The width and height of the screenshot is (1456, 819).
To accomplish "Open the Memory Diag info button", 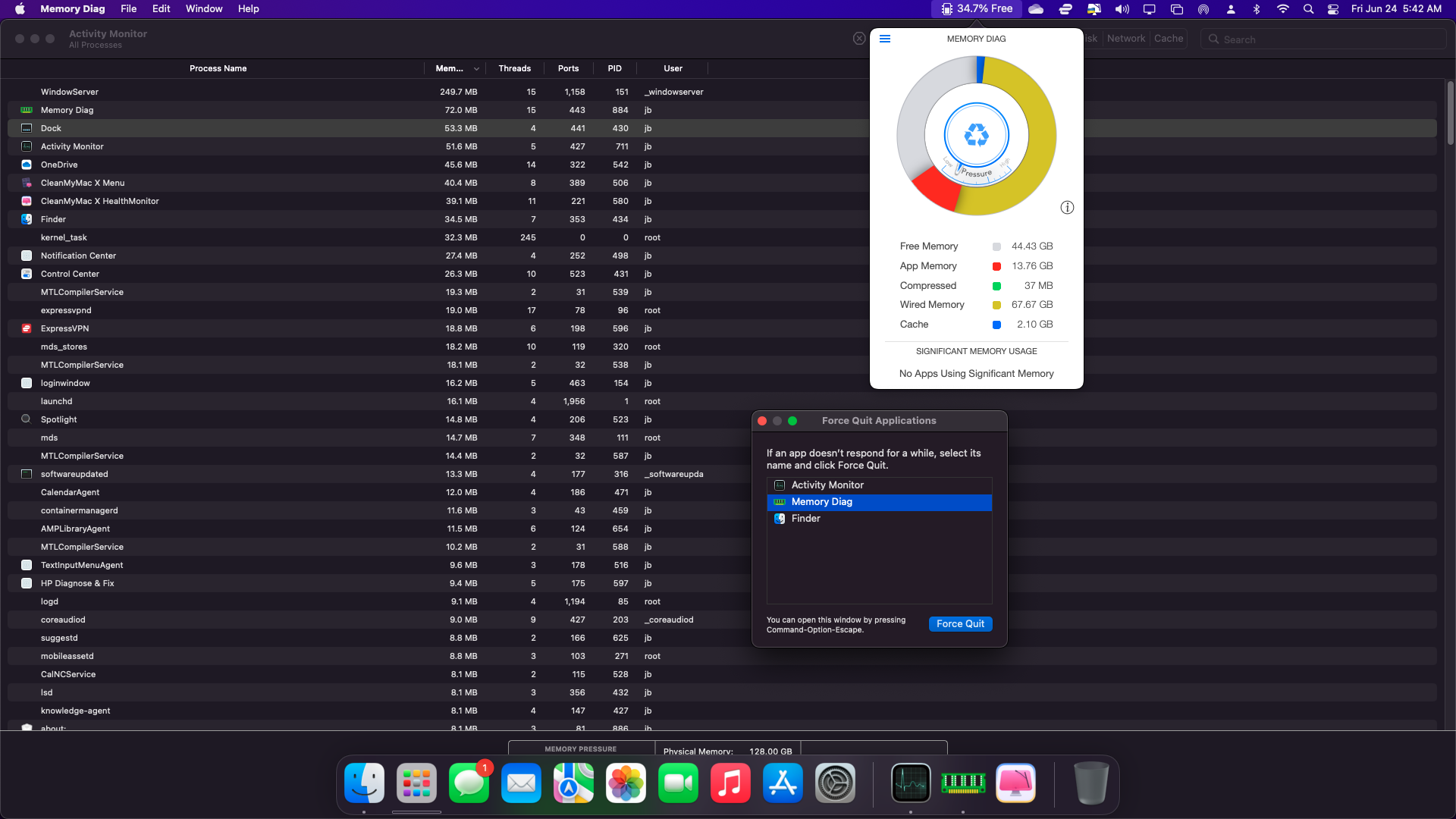I will pos(1067,207).
